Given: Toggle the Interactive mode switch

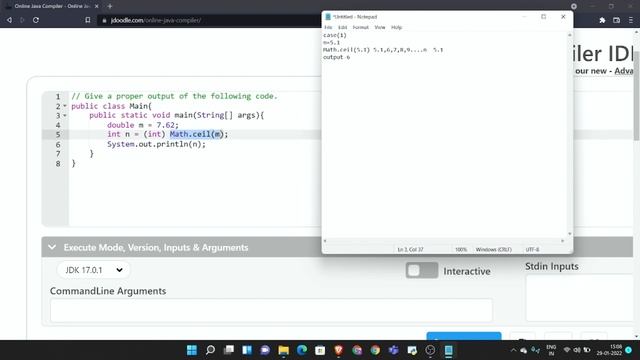Looking at the screenshot, I should (x=422, y=270).
